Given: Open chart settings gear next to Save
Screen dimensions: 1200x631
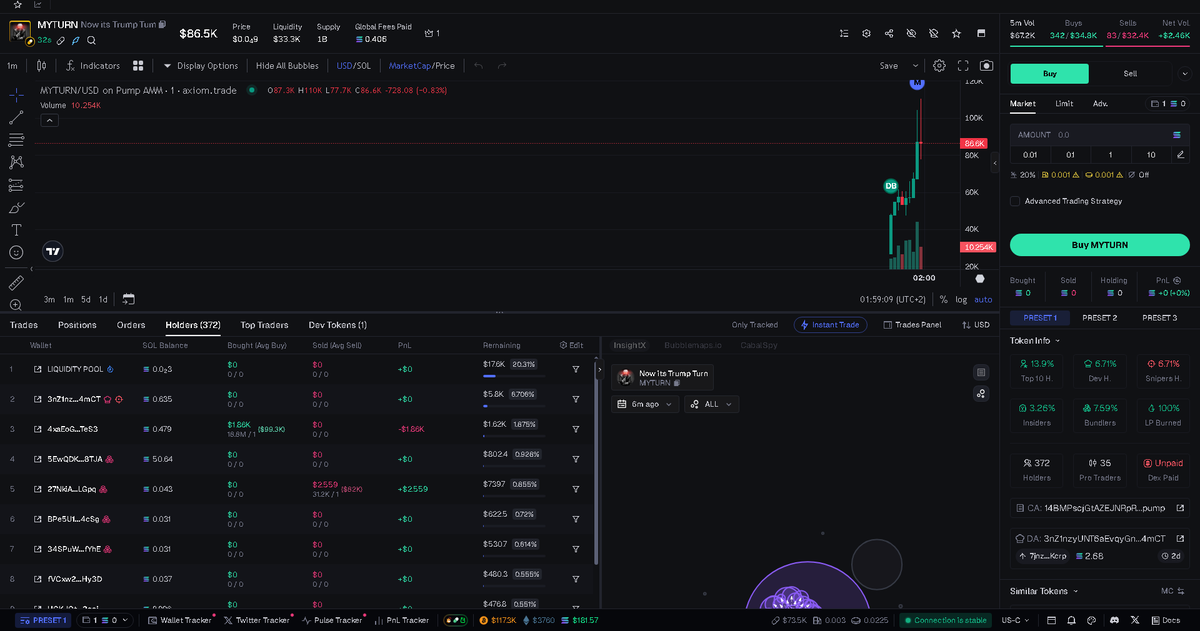Looking at the screenshot, I should point(939,66).
